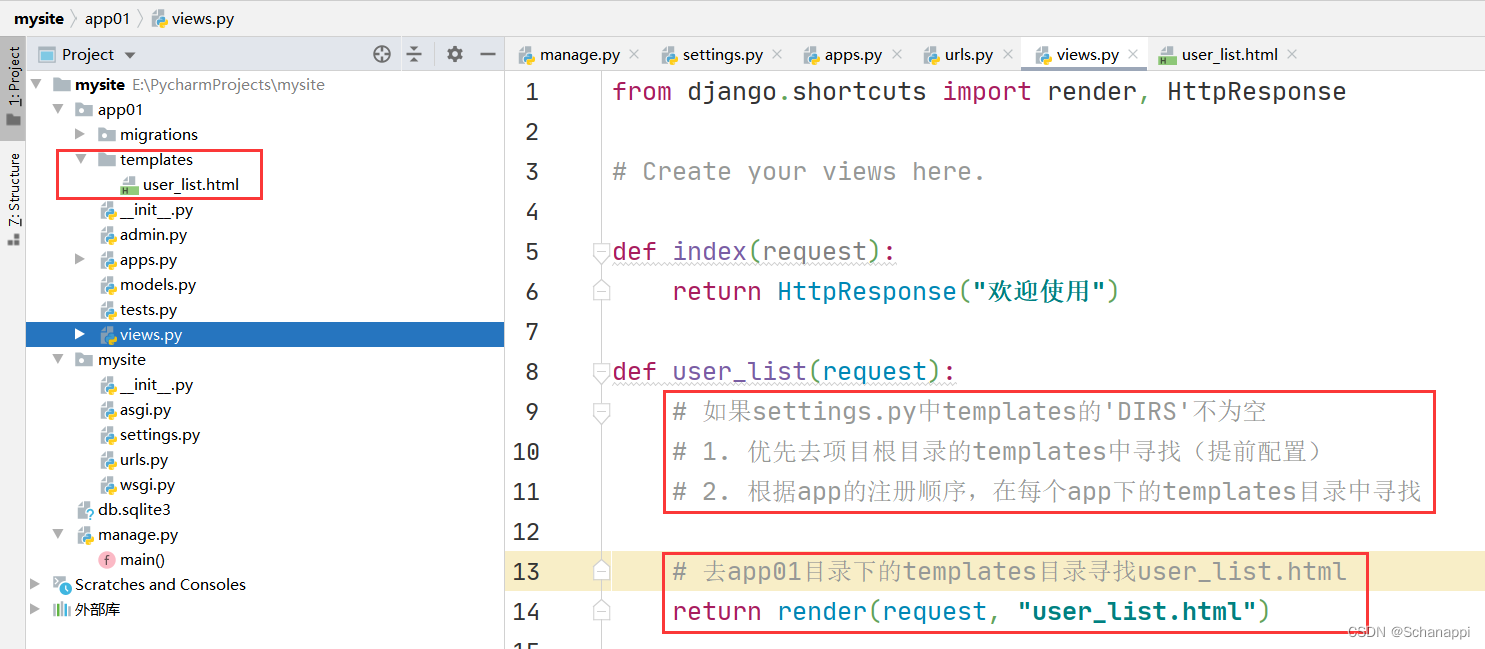
Task: Select user_list.html in project tree
Action: click(x=190, y=184)
